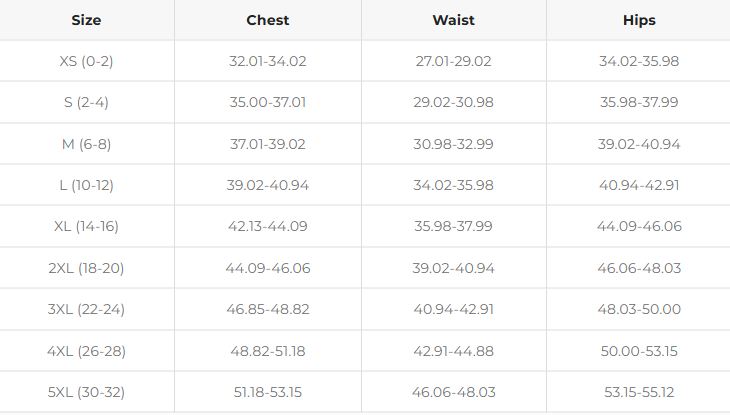This screenshot has width=730, height=415.
Task: Click the XL (14-16) size cell
Action: [86, 226]
